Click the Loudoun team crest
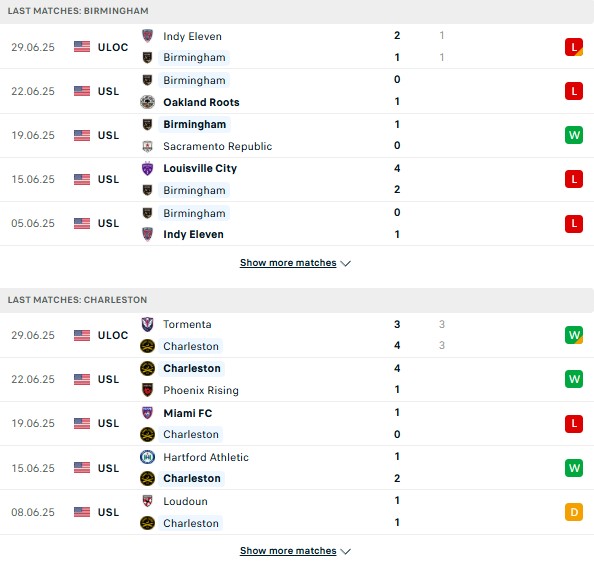594x568 pixels. click(147, 501)
